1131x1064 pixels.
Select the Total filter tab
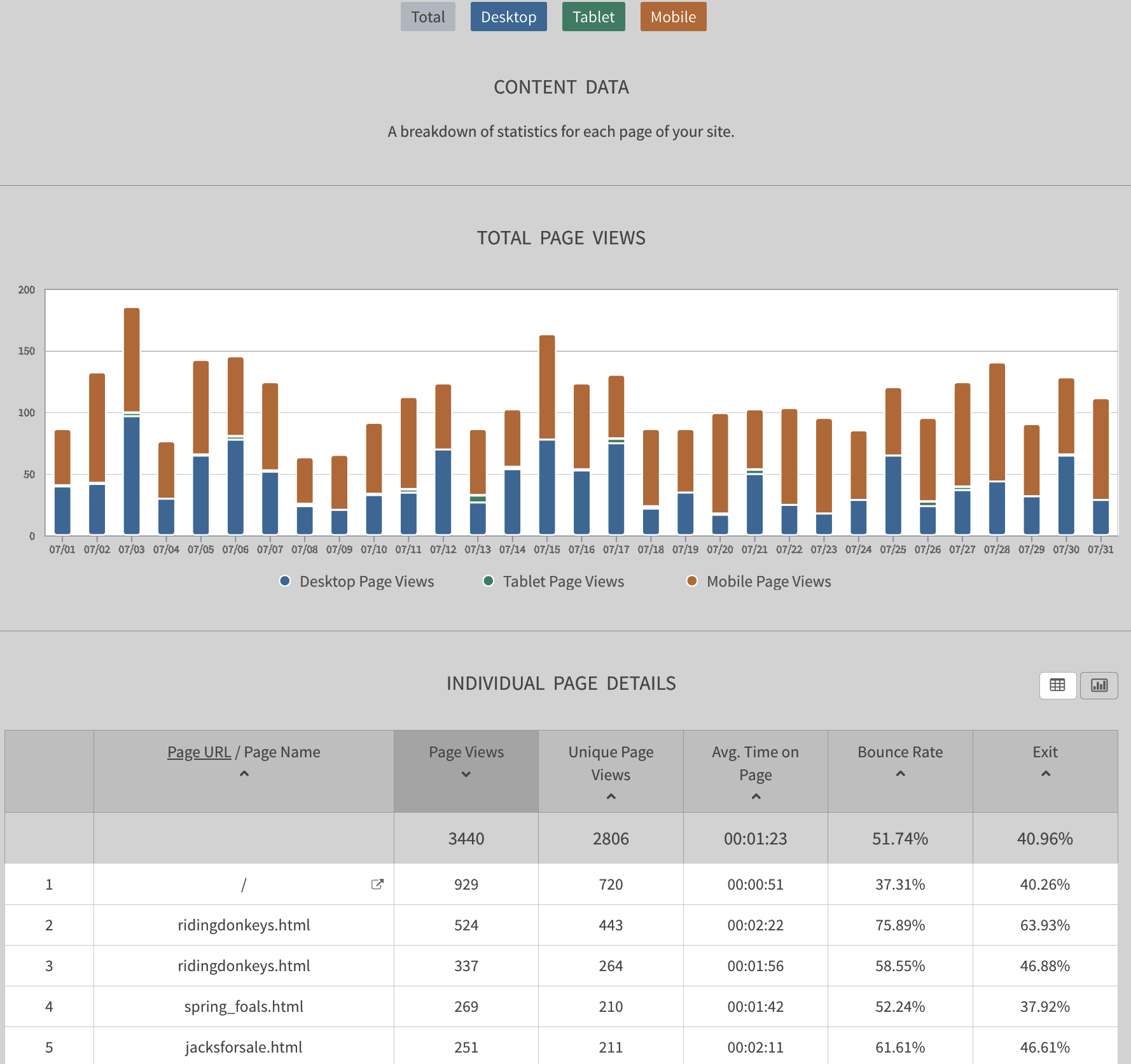427,17
